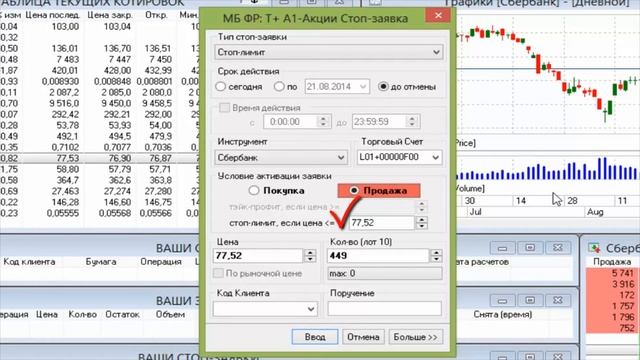640x360 pixels.
Task: Close the 'ВАШИ С...' orders panel
Action: pyautogui.click(x=557, y=248)
